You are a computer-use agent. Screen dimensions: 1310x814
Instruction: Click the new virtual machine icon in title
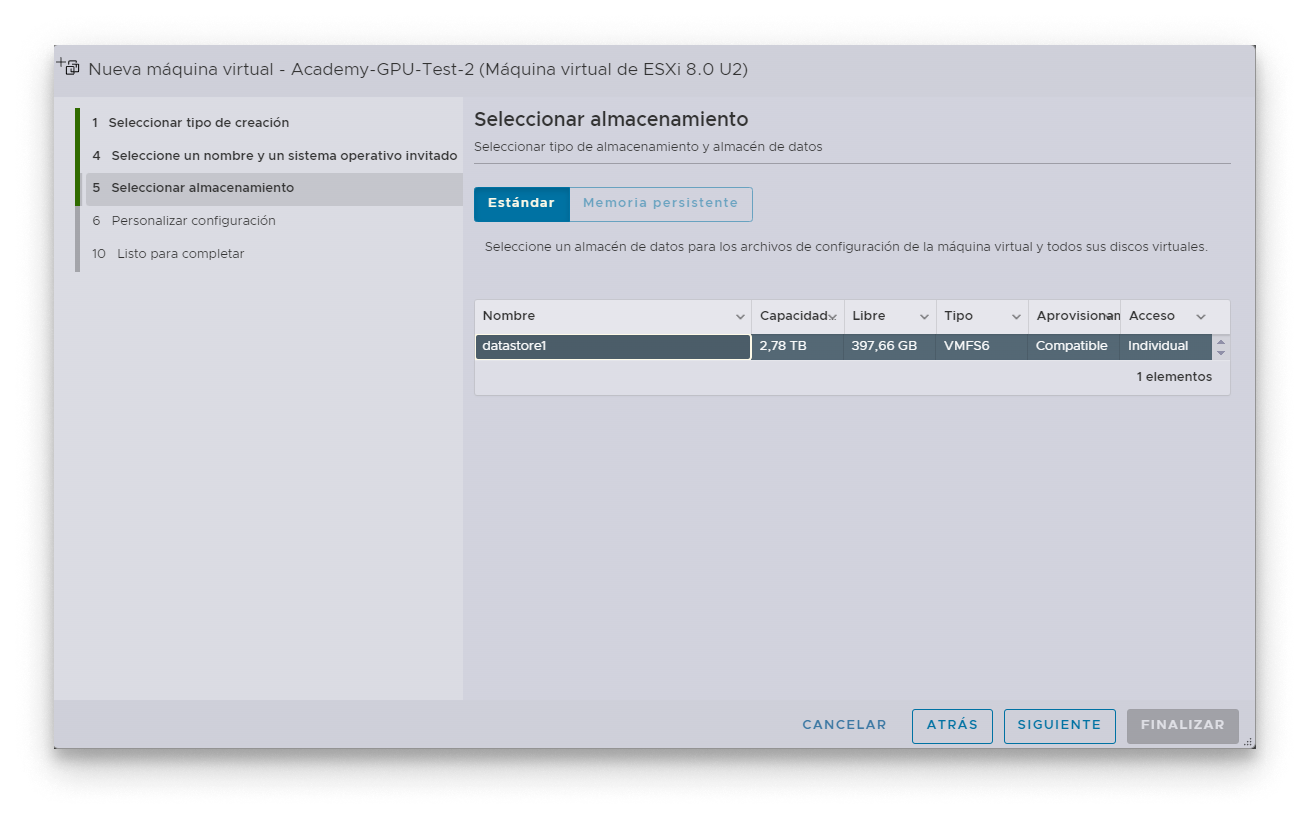point(69,67)
